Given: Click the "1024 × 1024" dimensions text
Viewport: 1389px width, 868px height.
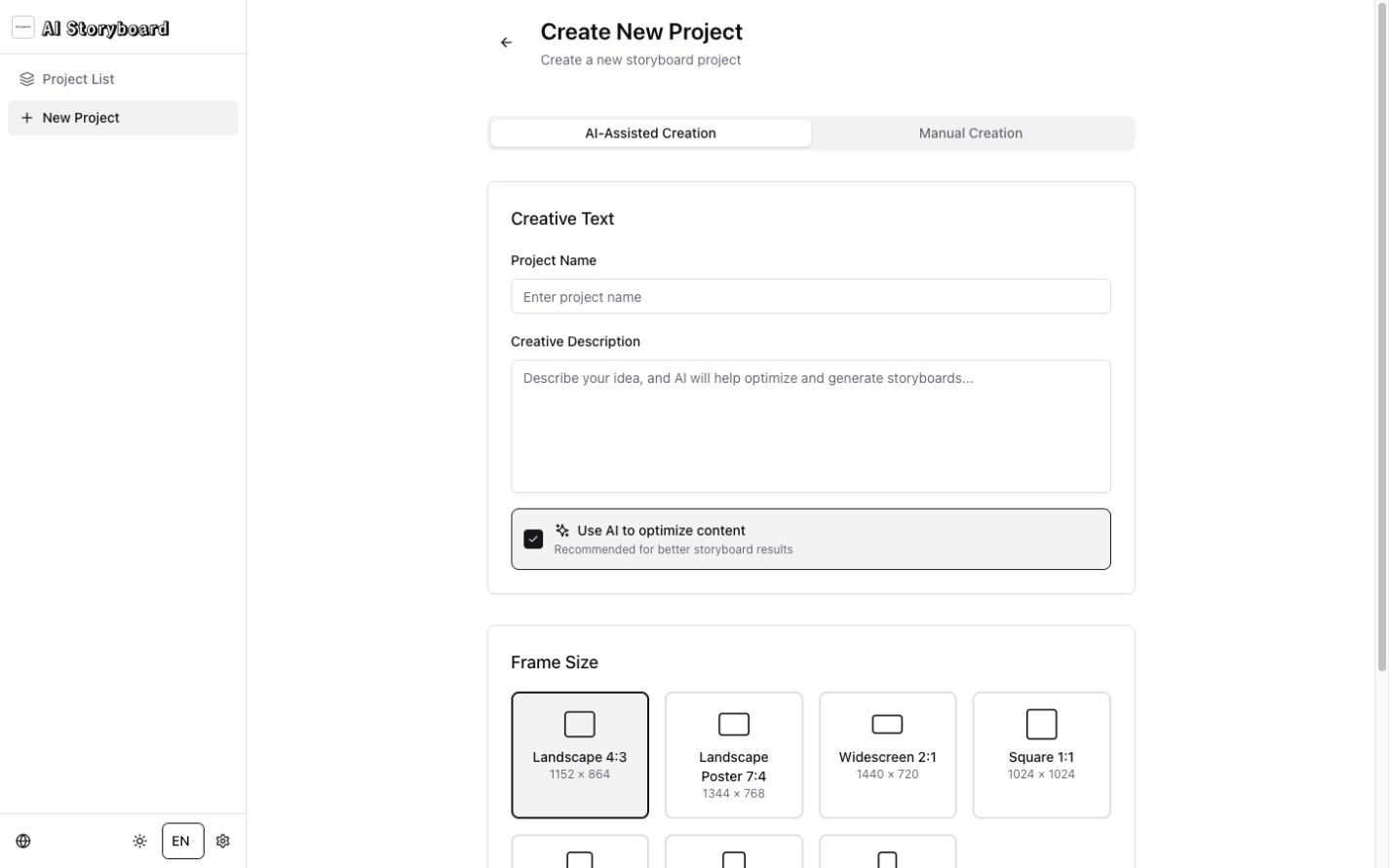Looking at the screenshot, I should (x=1042, y=775).
